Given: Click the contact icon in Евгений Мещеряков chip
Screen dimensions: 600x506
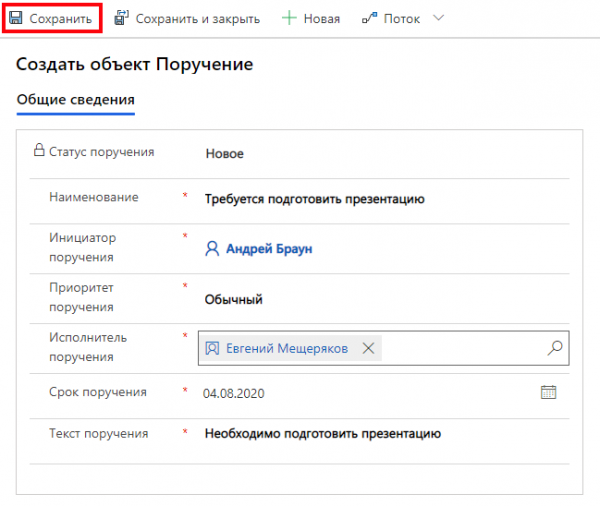Looking at the screenshot, I should [212, 348].
